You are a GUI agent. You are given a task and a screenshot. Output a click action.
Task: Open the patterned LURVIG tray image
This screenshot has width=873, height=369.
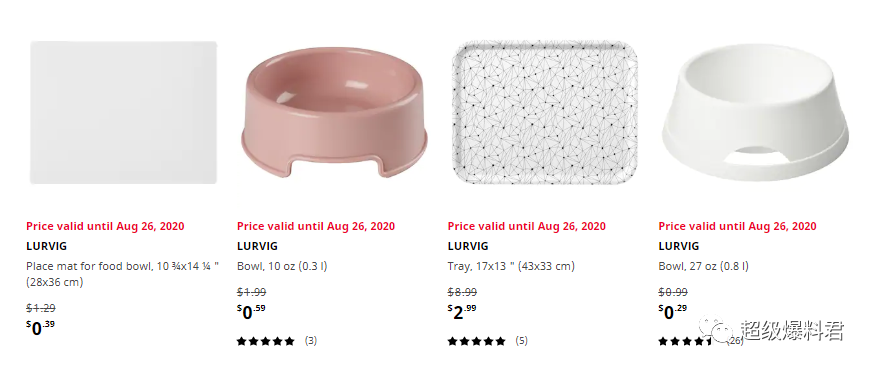(545, 112)
